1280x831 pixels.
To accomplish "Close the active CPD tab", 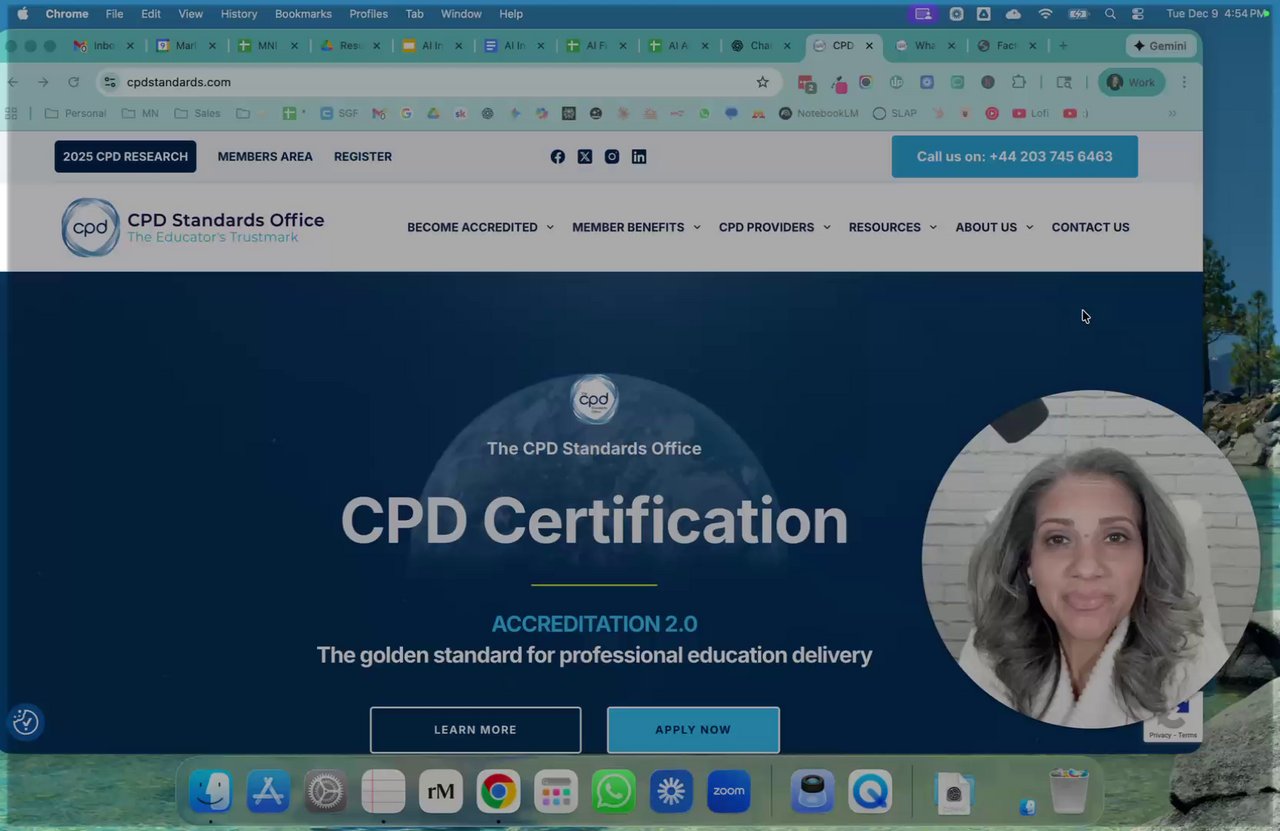I will [869, 46].
